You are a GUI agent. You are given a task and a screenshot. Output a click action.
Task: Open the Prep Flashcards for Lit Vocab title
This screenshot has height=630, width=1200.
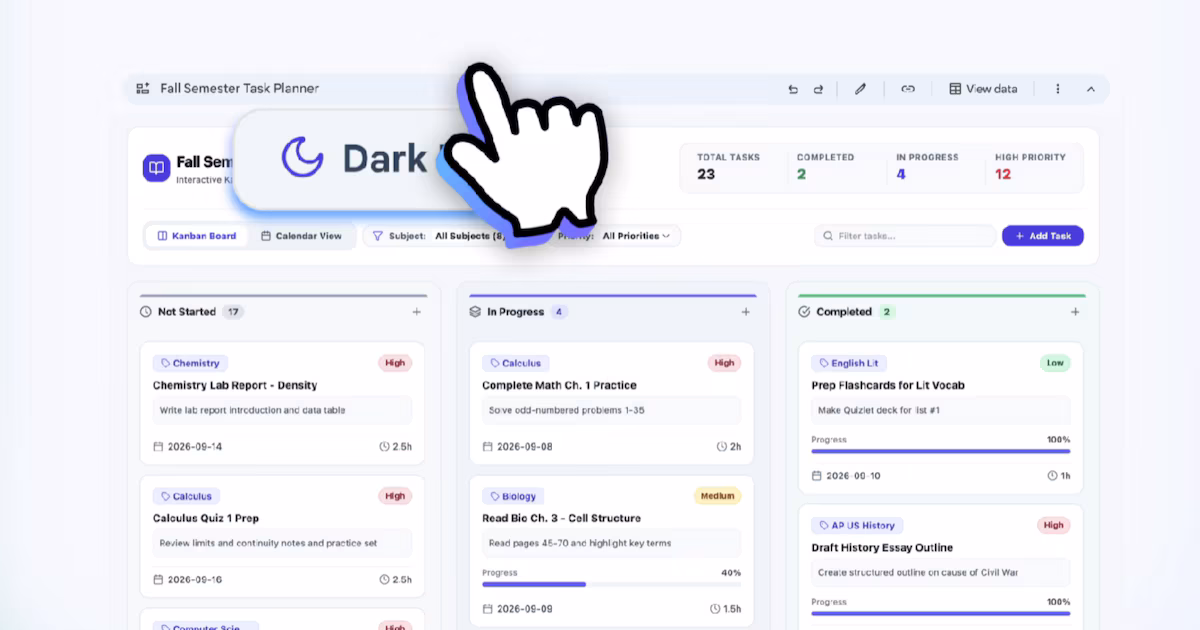pyautogui.click(x=888, y=385)
